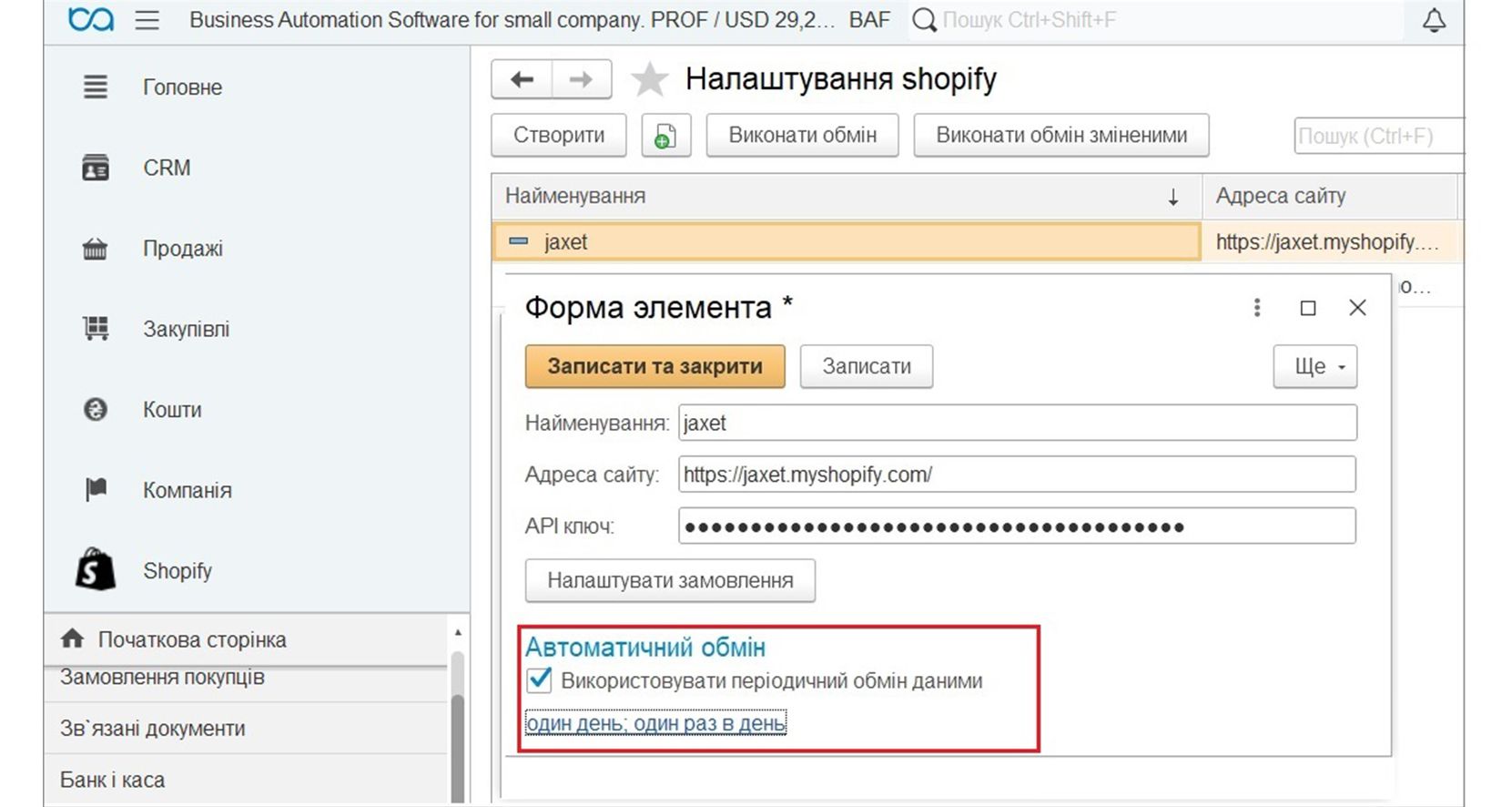Click the Кошти coin icon

click(x=96, y=410)
